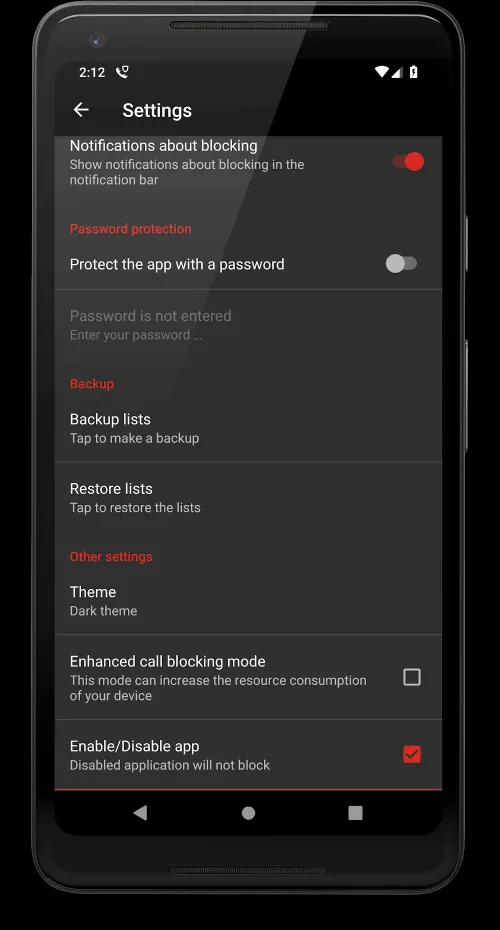Uncheck the Enable/Disable app checkbox
The image size is (500, 930).
(x=412, y=754)
